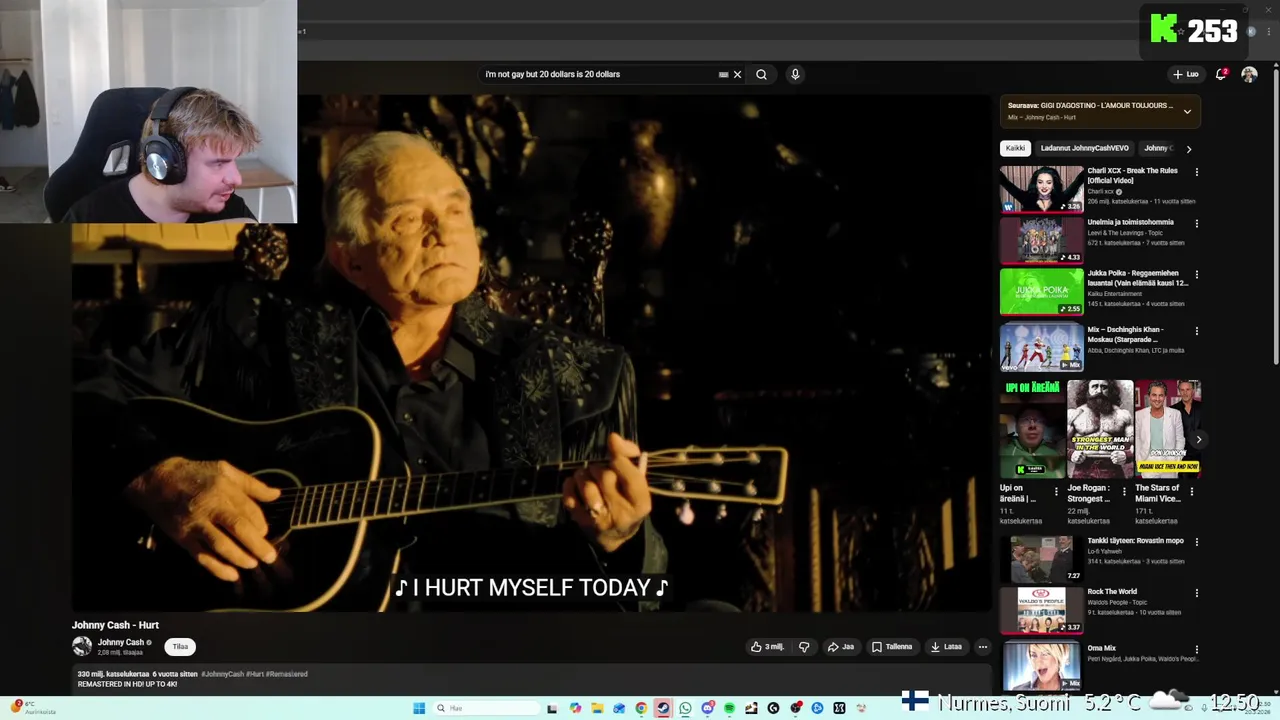Open options for Jukka Poika video
This screenshot has height=720, width=1280.
[1196, 274]
